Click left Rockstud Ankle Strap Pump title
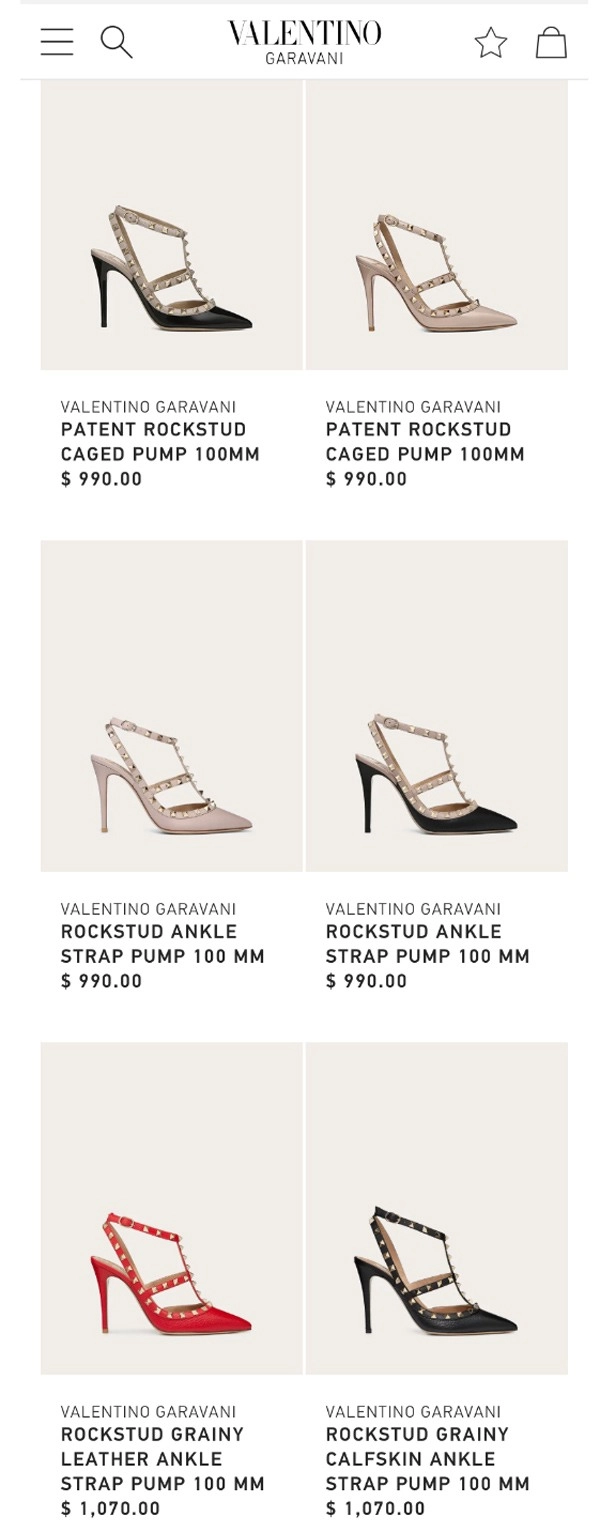600x1532 pixels. 162,943
